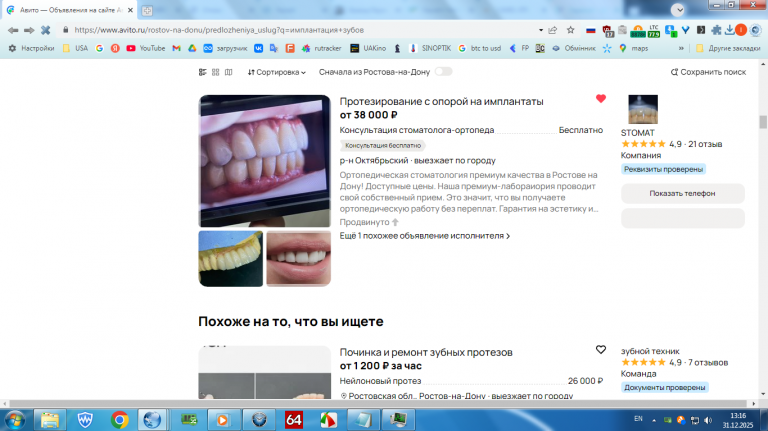Open File Explorer from the taskbar
Screen dimensions: 768x431
tap(50, 420)
